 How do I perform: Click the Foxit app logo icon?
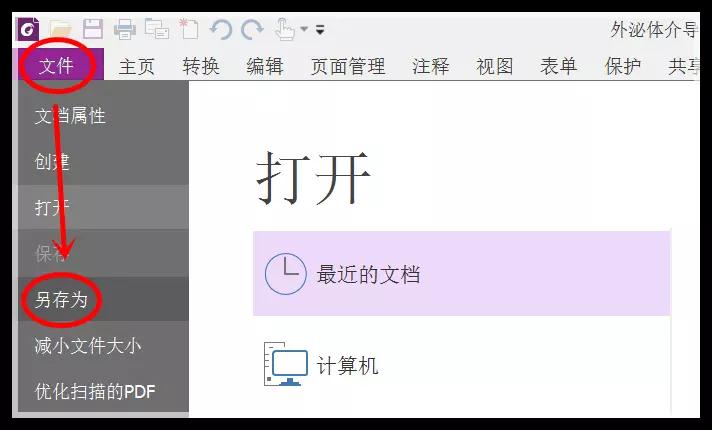point(27,29)
